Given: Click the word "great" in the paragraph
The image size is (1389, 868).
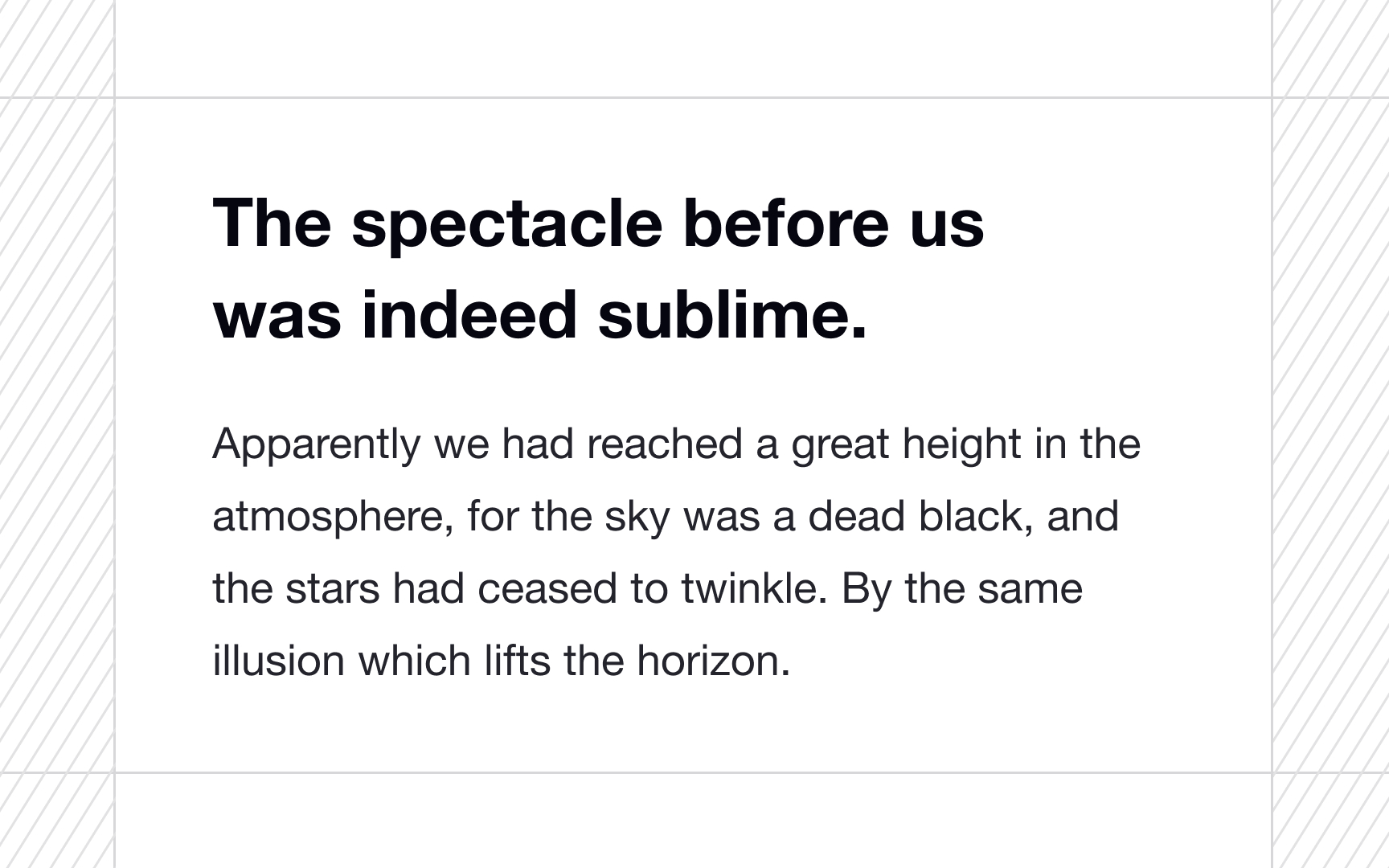Looking at the screenshot, I should pyautogui.click(x=840, y=444).
